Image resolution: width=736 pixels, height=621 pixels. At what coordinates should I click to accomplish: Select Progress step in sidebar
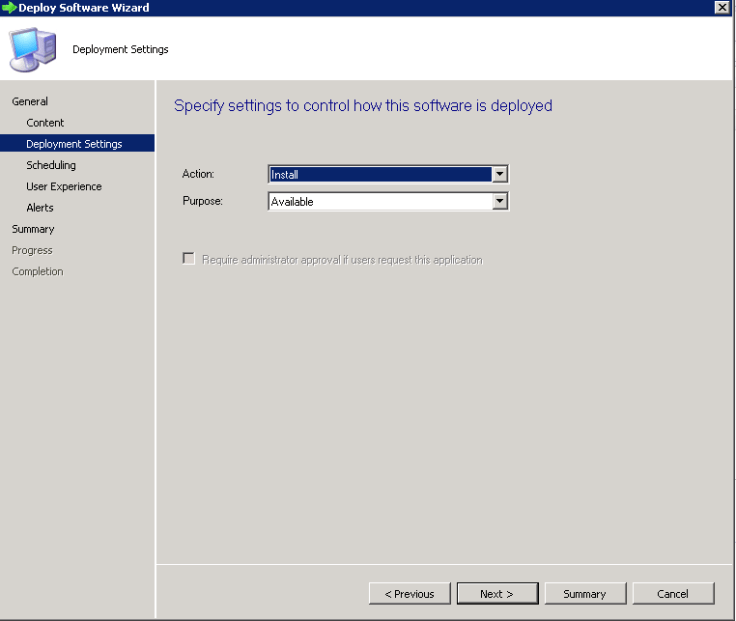[x=32, y=250]
